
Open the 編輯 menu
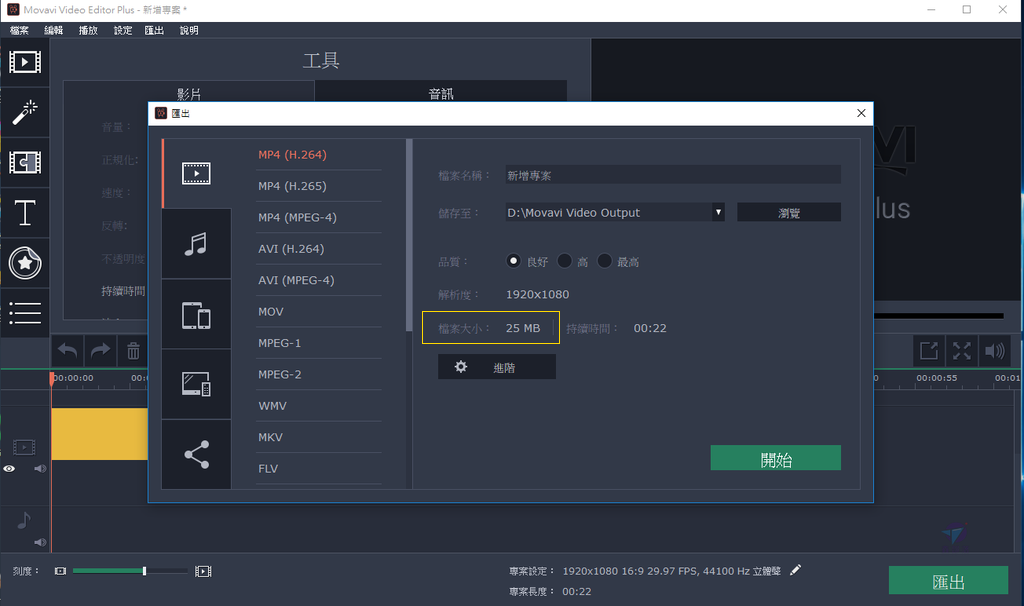point(54,30)
